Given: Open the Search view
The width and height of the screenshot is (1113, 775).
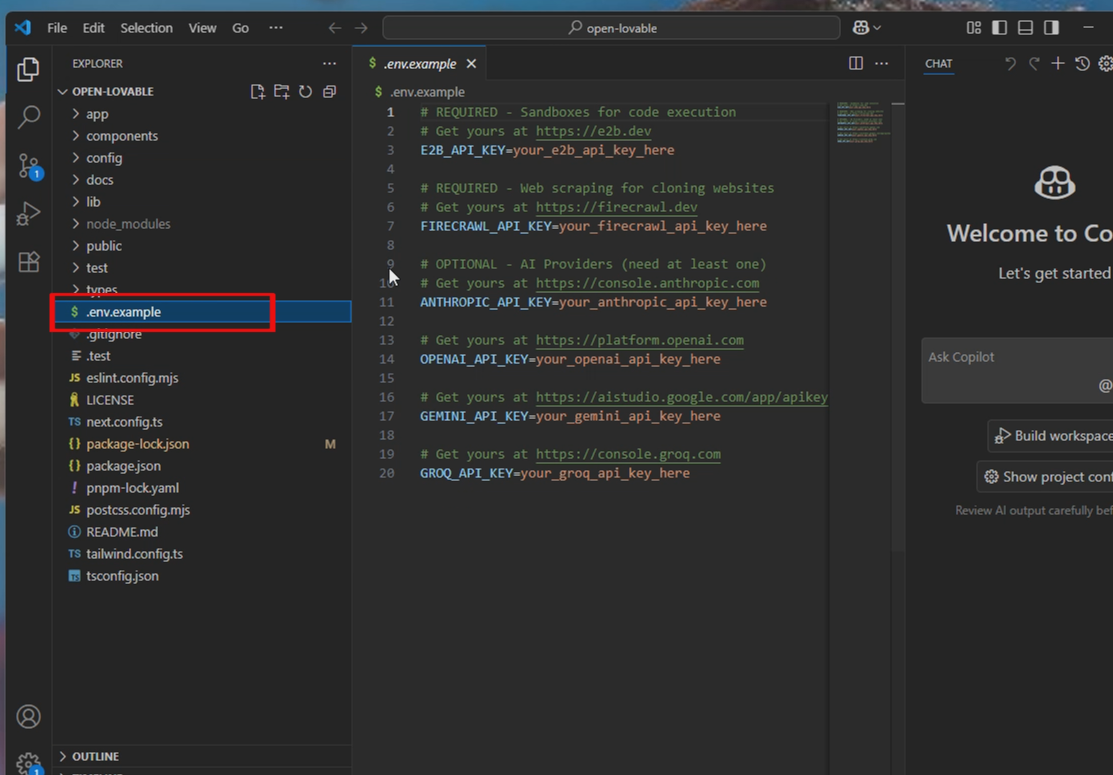Looking at the screenshot, I should click(x=27, y=117).
